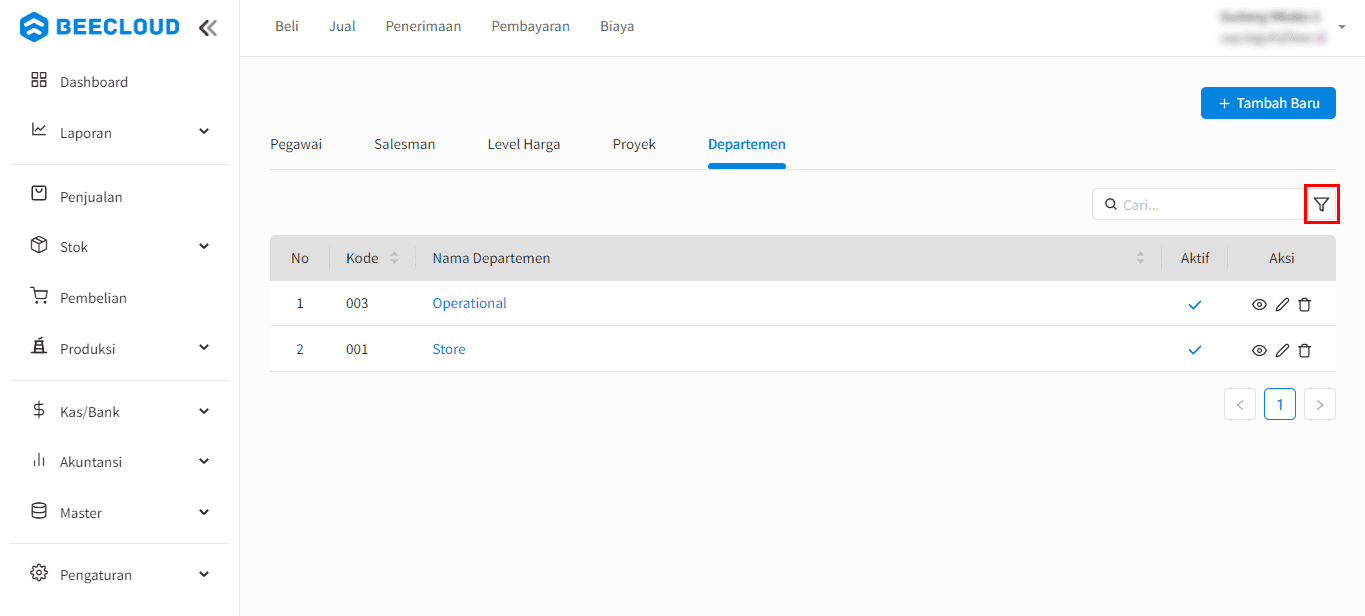Open the filter funnel icon

pos(1321,204)
